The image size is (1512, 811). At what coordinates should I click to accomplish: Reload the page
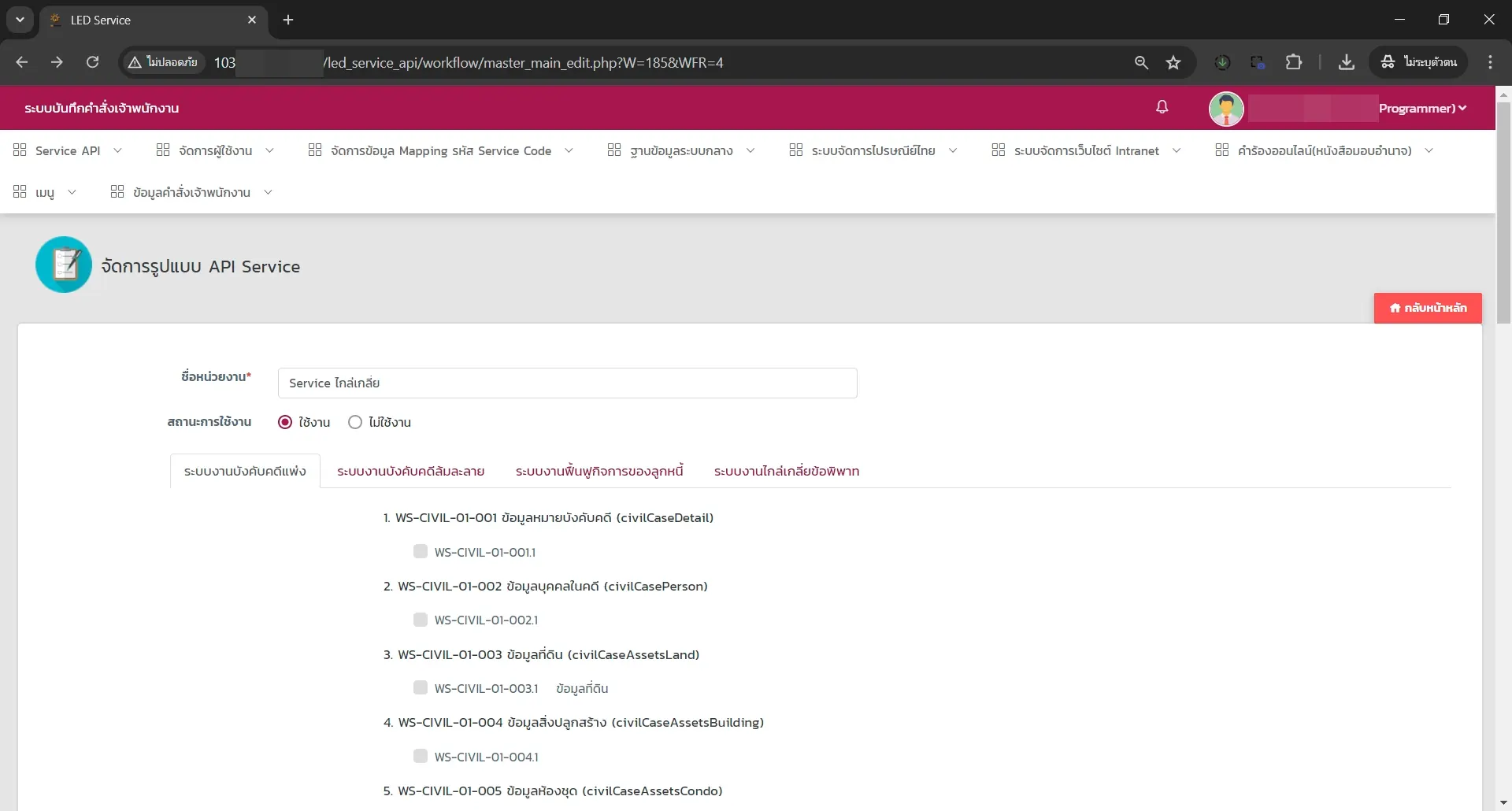tap(92, 62)
